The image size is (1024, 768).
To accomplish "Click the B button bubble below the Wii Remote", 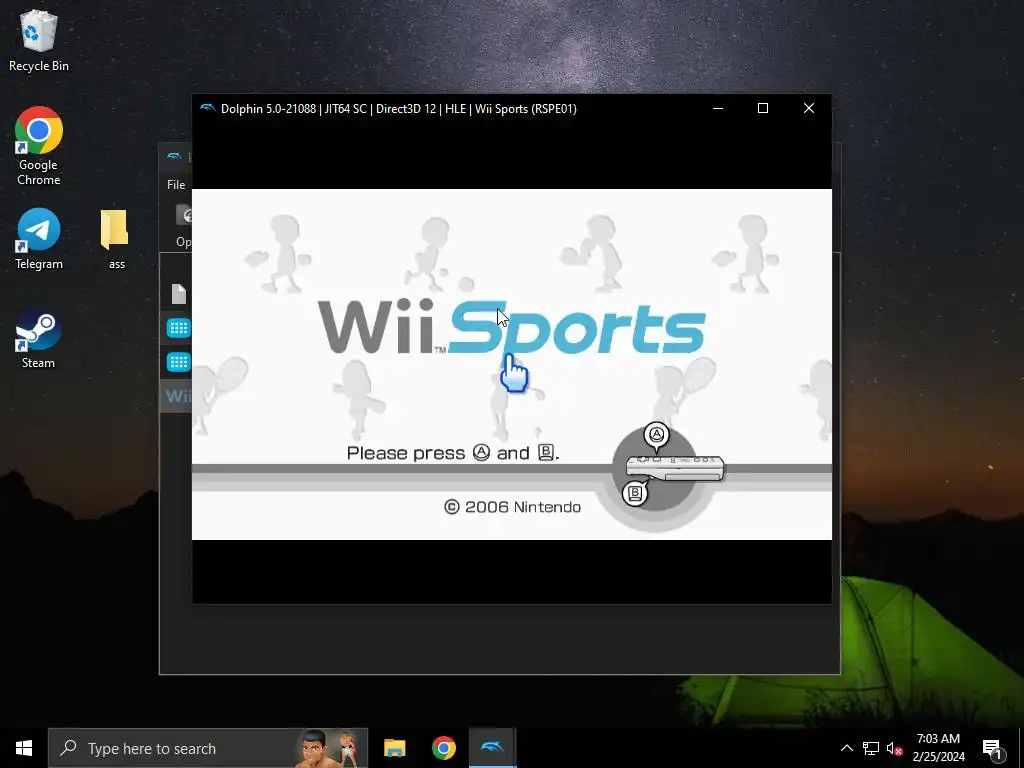I will click(634, 493).
